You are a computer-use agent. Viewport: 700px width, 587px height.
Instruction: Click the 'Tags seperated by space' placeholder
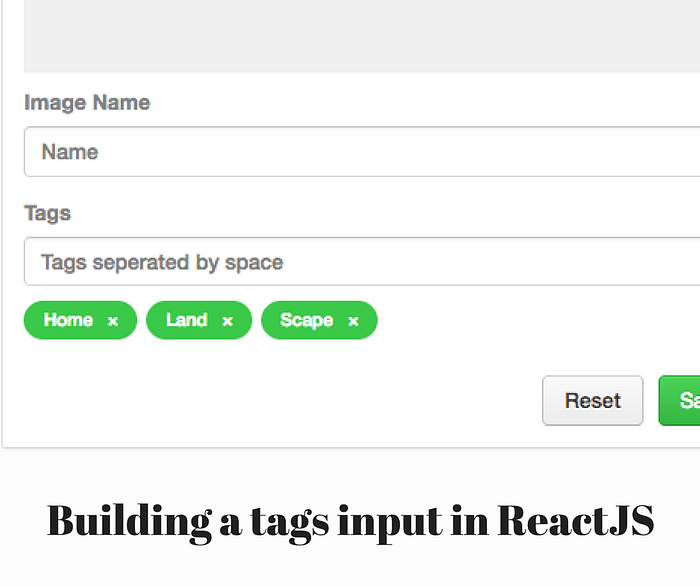click(x=162, y=262)
